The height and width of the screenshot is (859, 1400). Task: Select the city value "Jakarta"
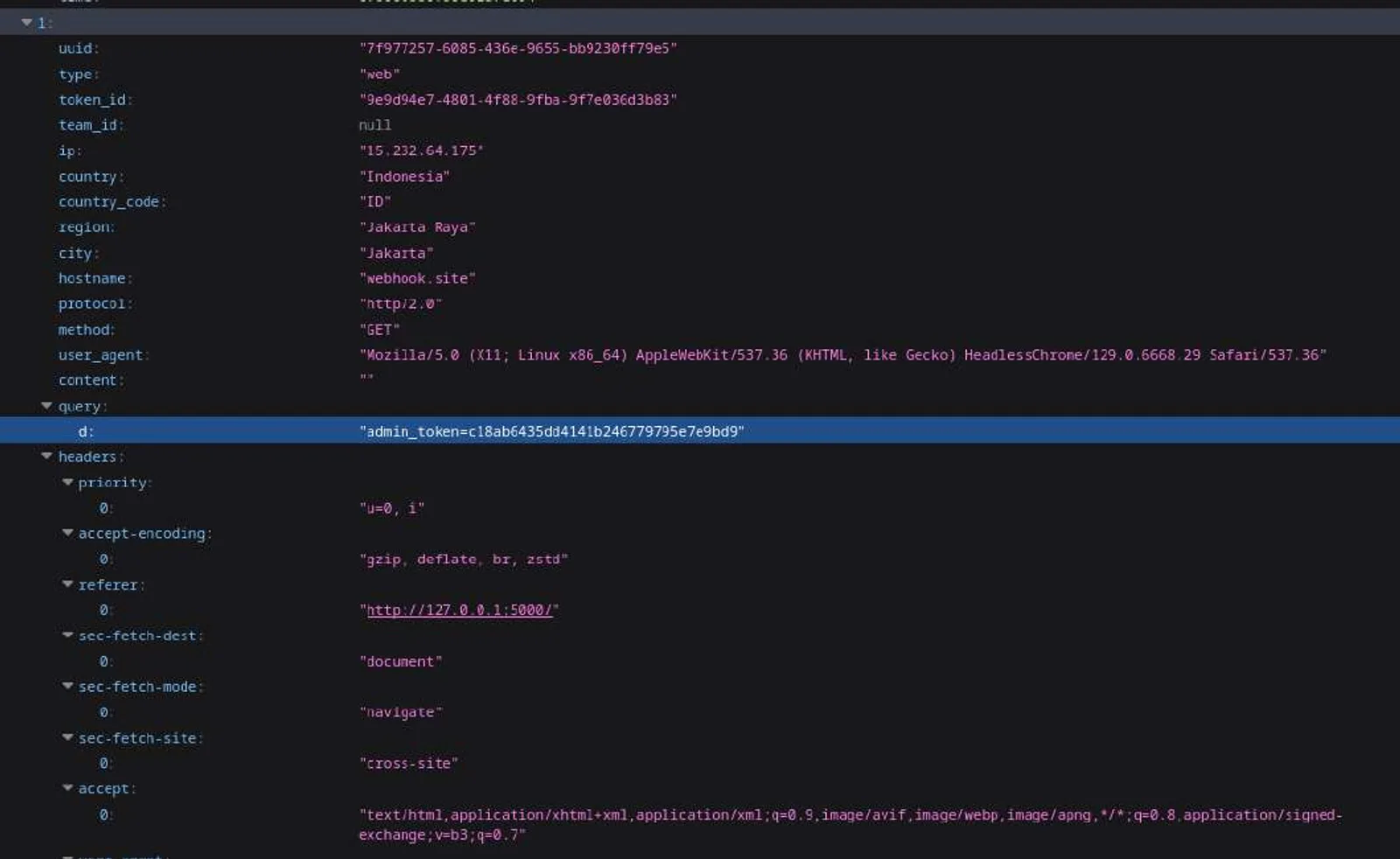click(x=396, y=253)
